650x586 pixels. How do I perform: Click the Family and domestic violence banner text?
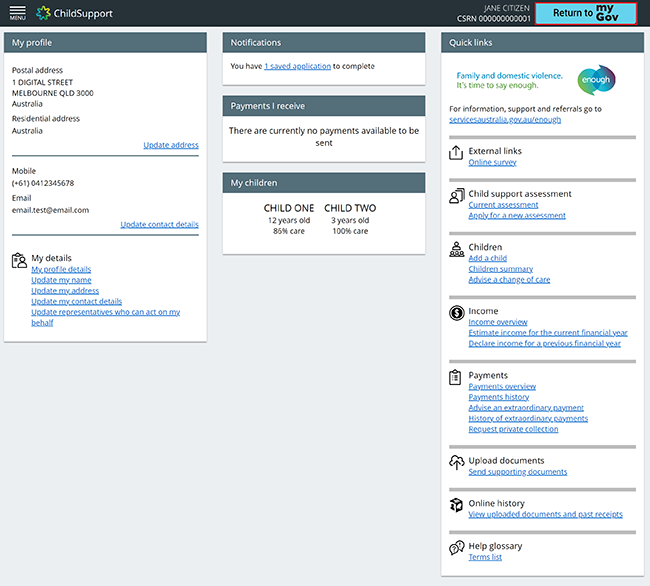pyautogui.click(x=509, y=80)
